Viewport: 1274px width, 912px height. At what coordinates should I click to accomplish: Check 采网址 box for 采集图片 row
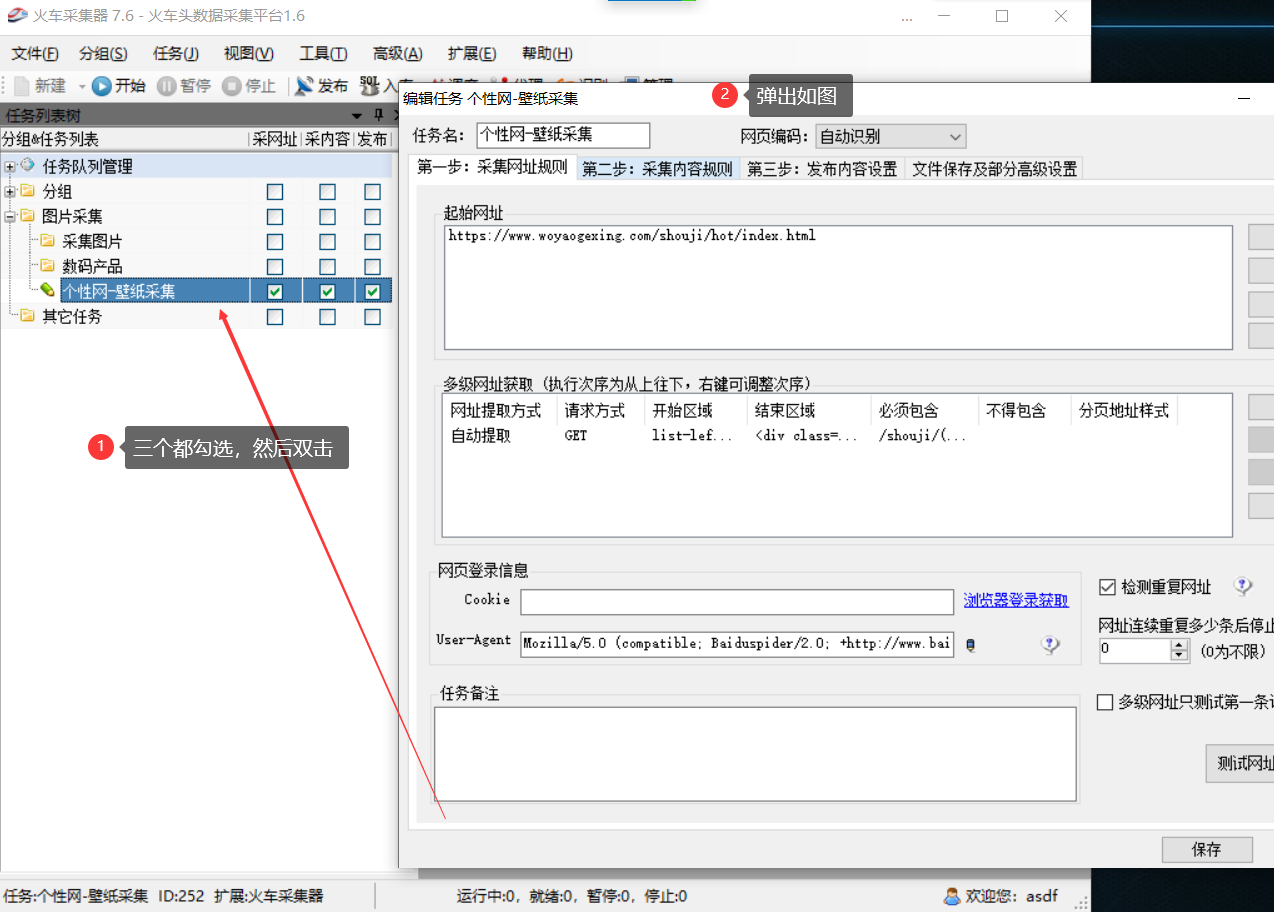pos(275,242)
